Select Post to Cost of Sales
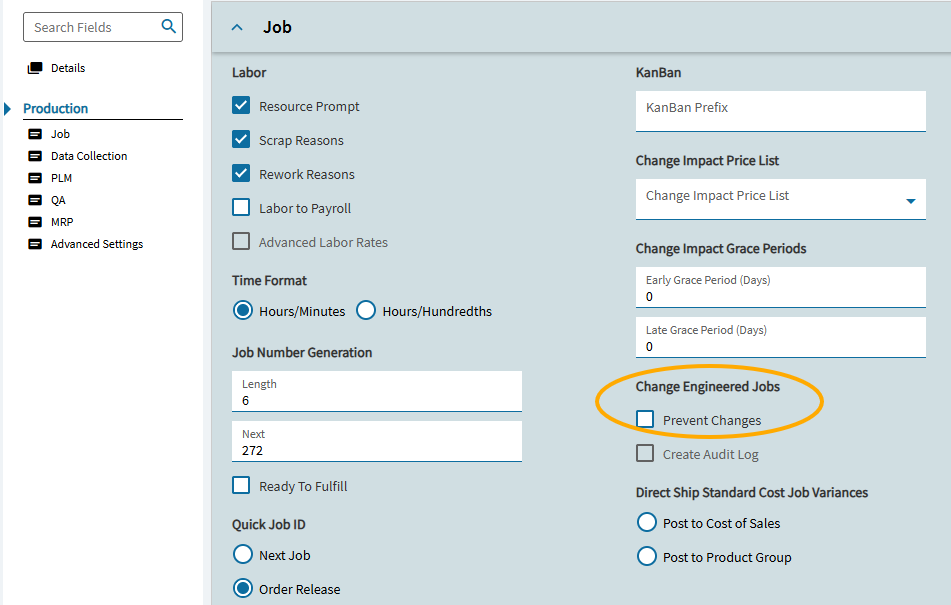Image resolution: width=951 pixels, height=605 pixels. 646,523
